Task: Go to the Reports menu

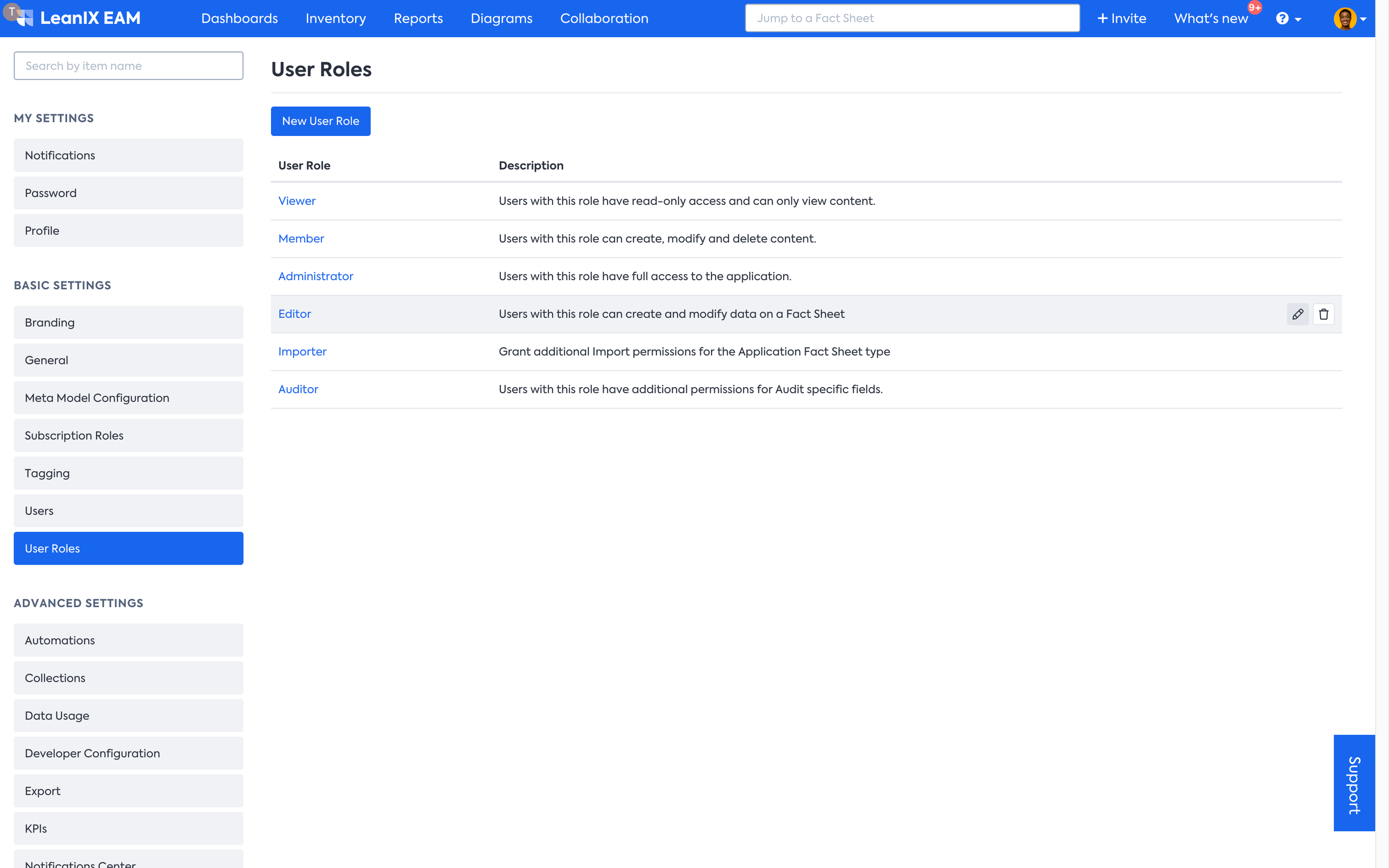Action: tap(418, 18)
